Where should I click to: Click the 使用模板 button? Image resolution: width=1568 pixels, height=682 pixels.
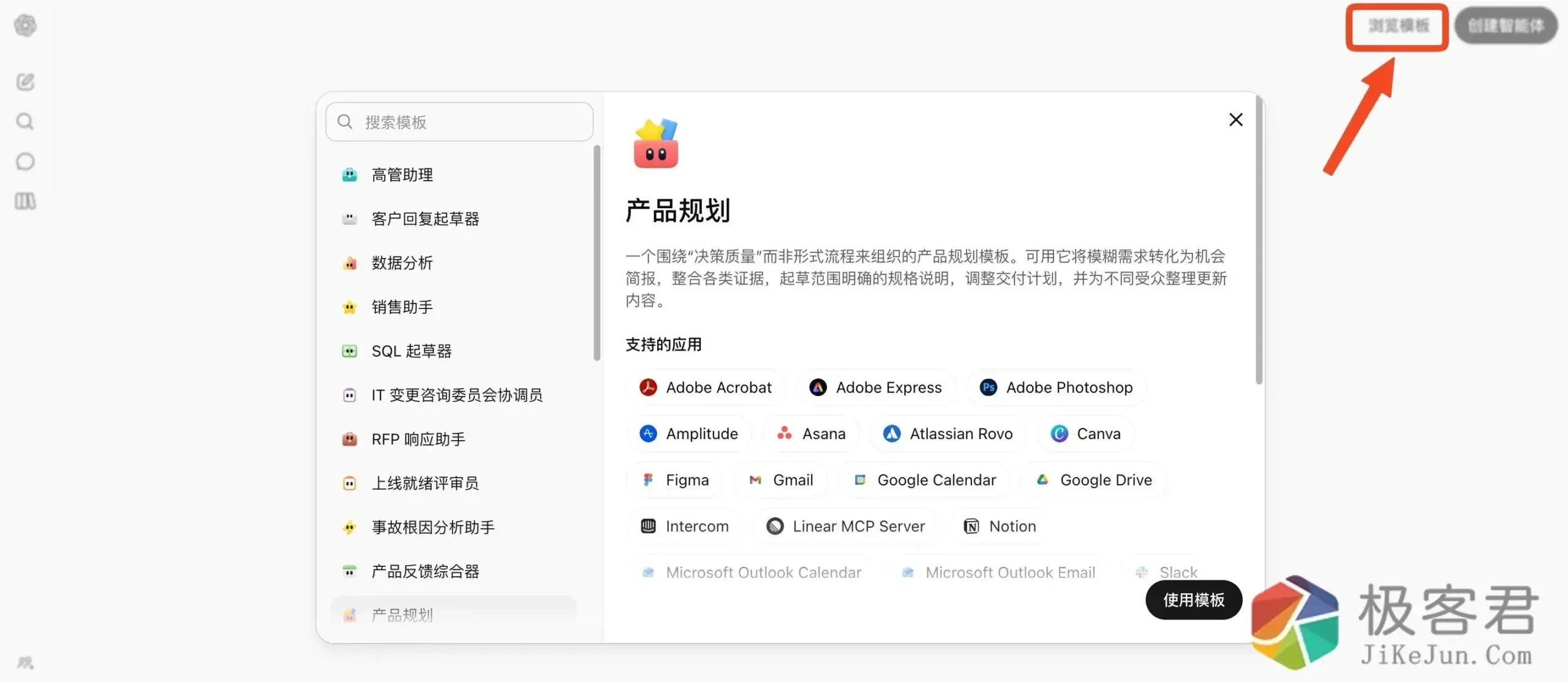pos(1193,600)
